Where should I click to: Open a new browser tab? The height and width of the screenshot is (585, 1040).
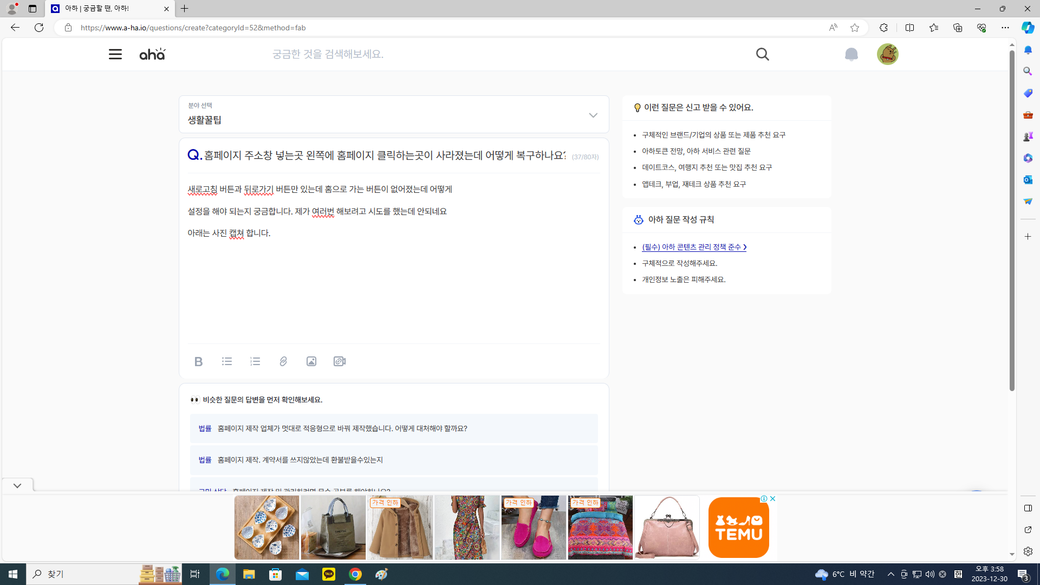coord(184,8)
